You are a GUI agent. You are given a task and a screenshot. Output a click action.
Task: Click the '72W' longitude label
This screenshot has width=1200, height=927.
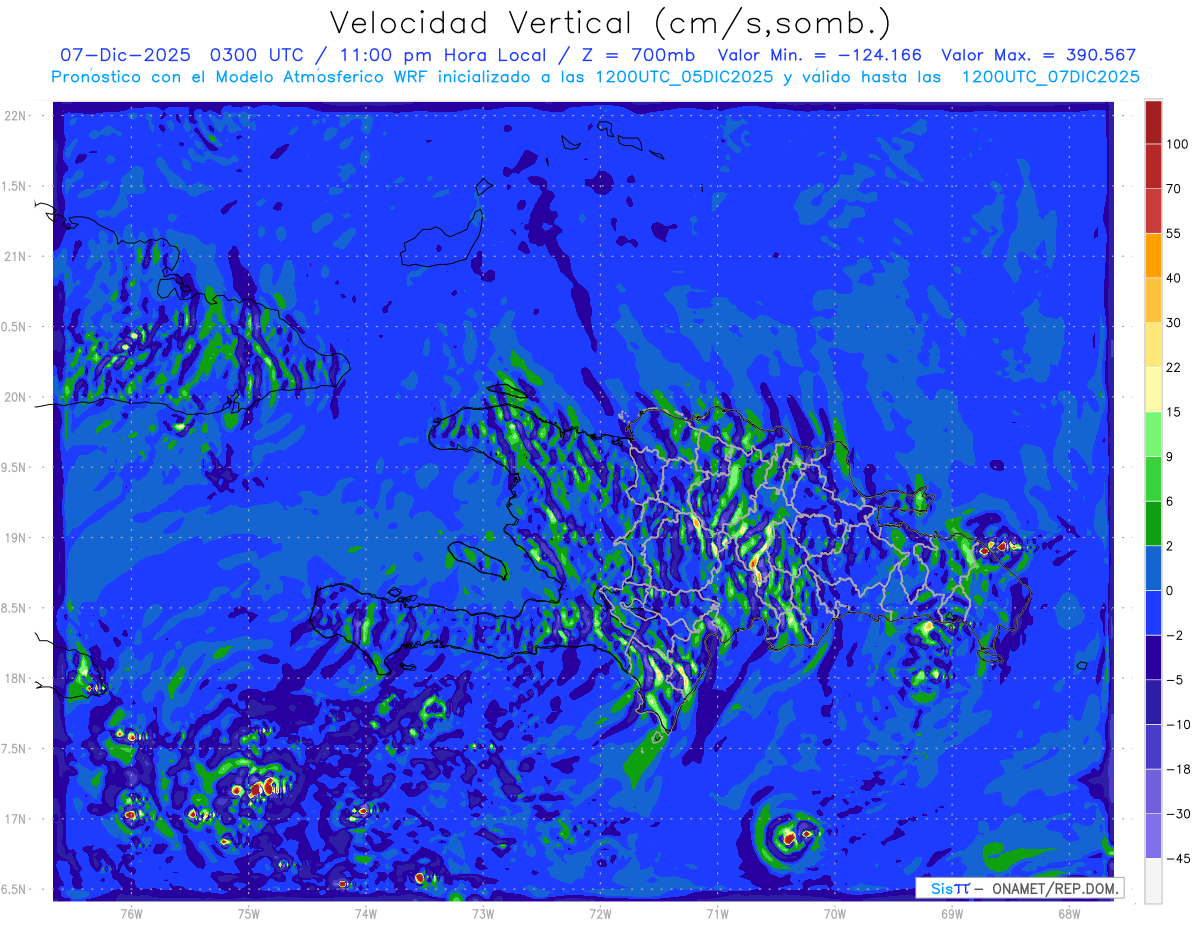(x=600, y=913)
